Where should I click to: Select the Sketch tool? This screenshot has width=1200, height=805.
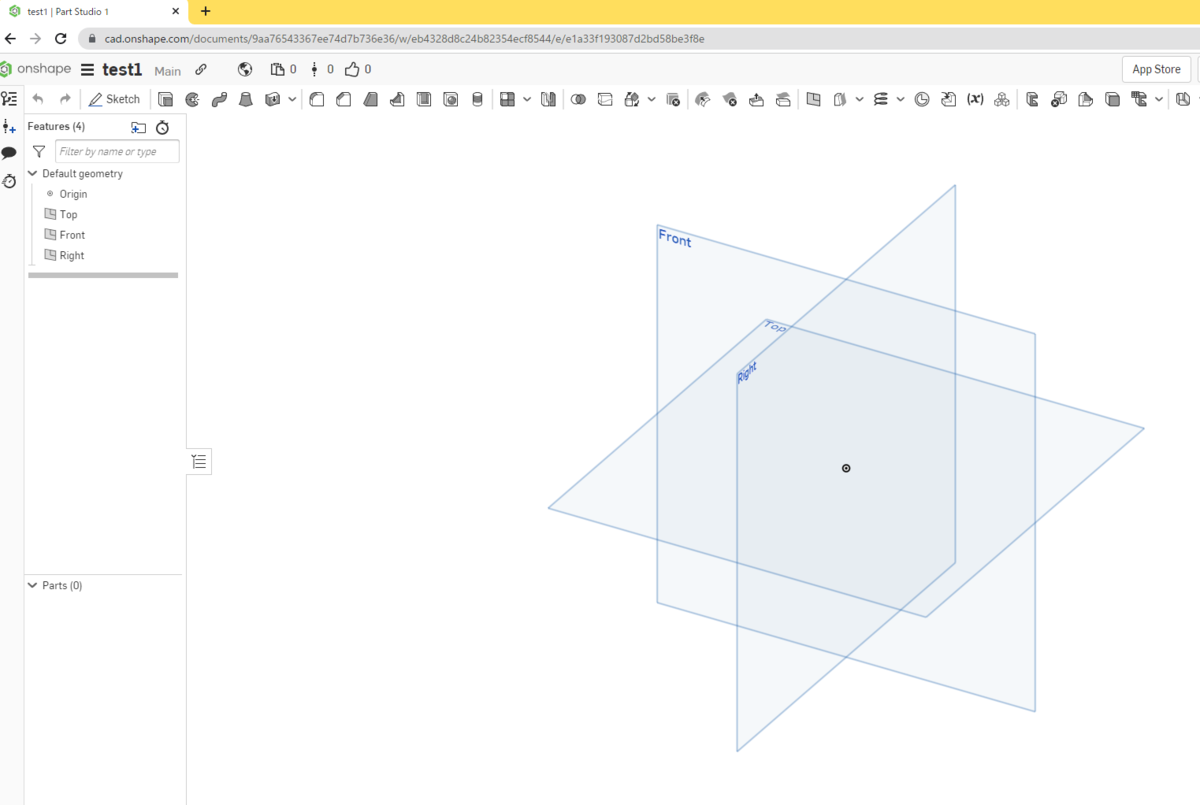coord(114,99)
